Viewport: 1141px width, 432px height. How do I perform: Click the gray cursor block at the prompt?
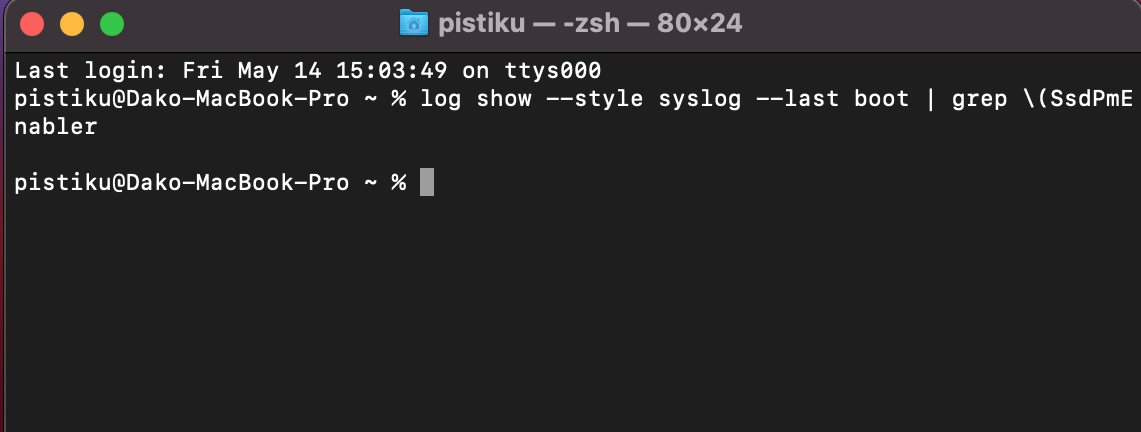(x=427, y=183)
